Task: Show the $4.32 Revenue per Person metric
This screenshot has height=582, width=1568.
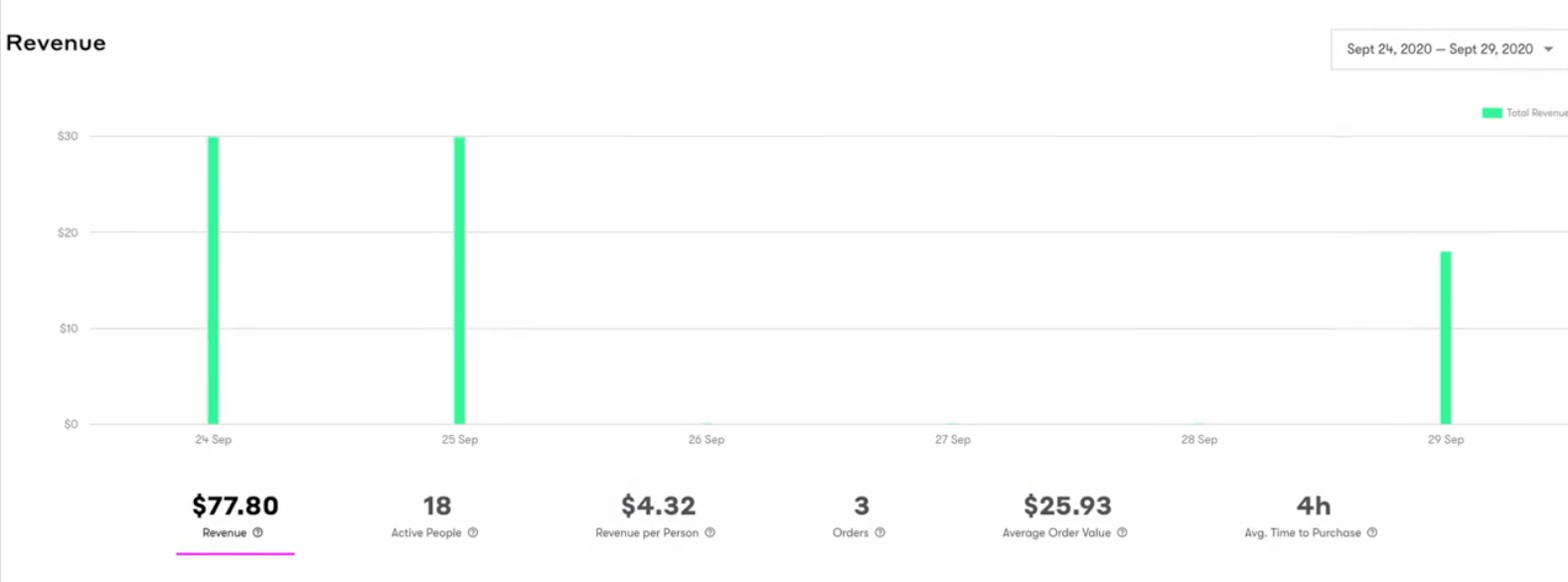Action: point(657,518)
